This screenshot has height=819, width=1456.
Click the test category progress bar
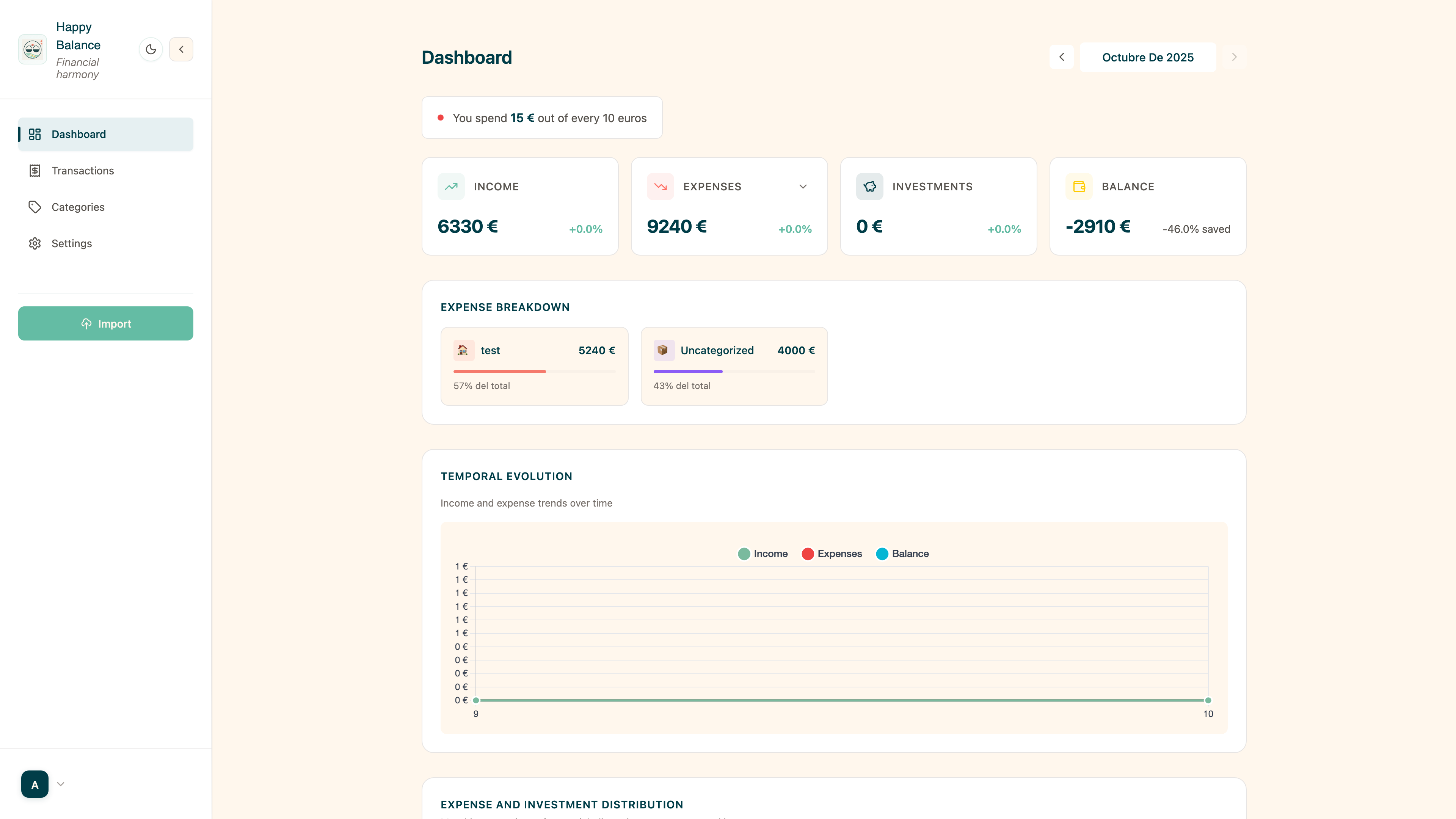tap(534, 371)
